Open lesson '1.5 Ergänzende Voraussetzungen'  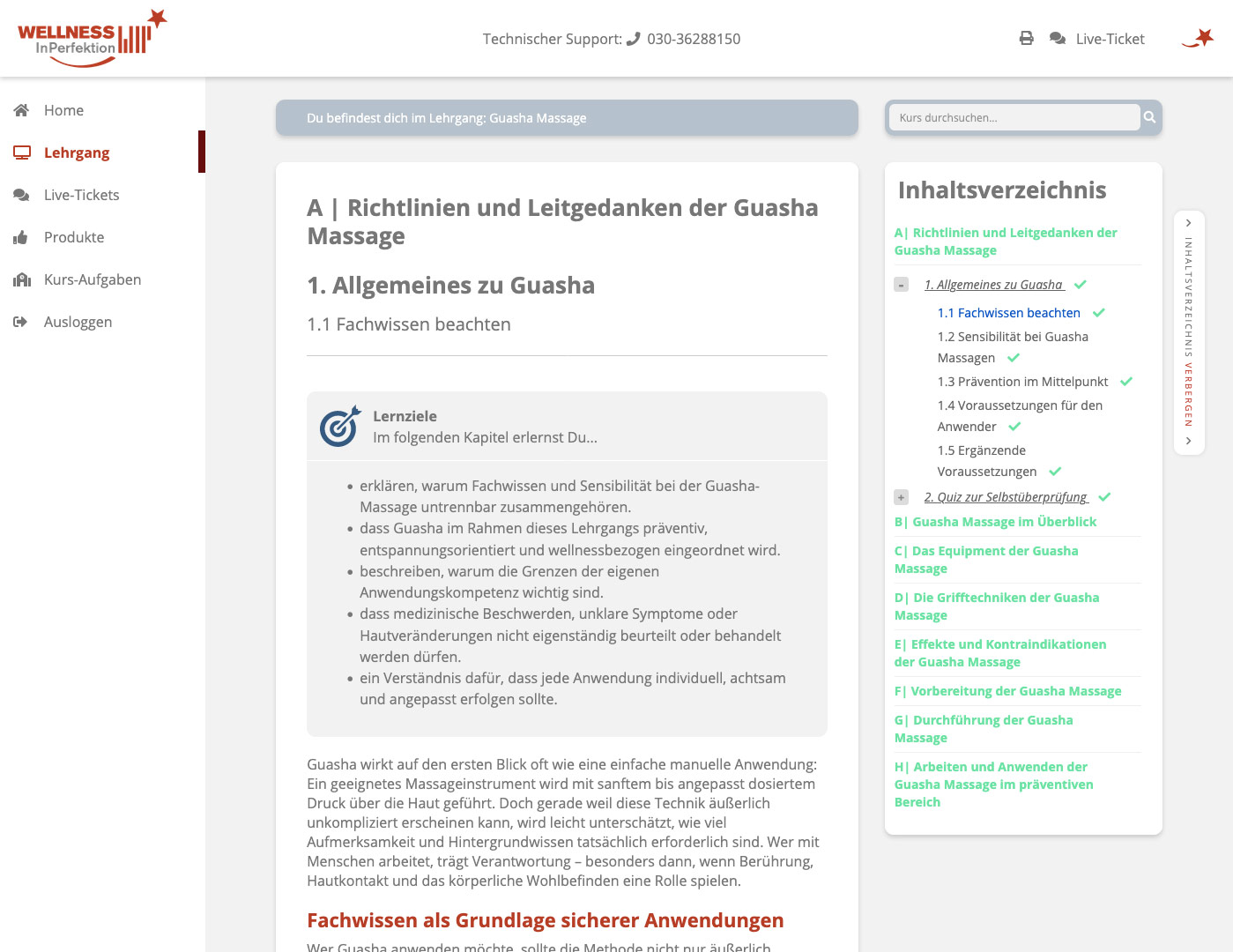987,461
